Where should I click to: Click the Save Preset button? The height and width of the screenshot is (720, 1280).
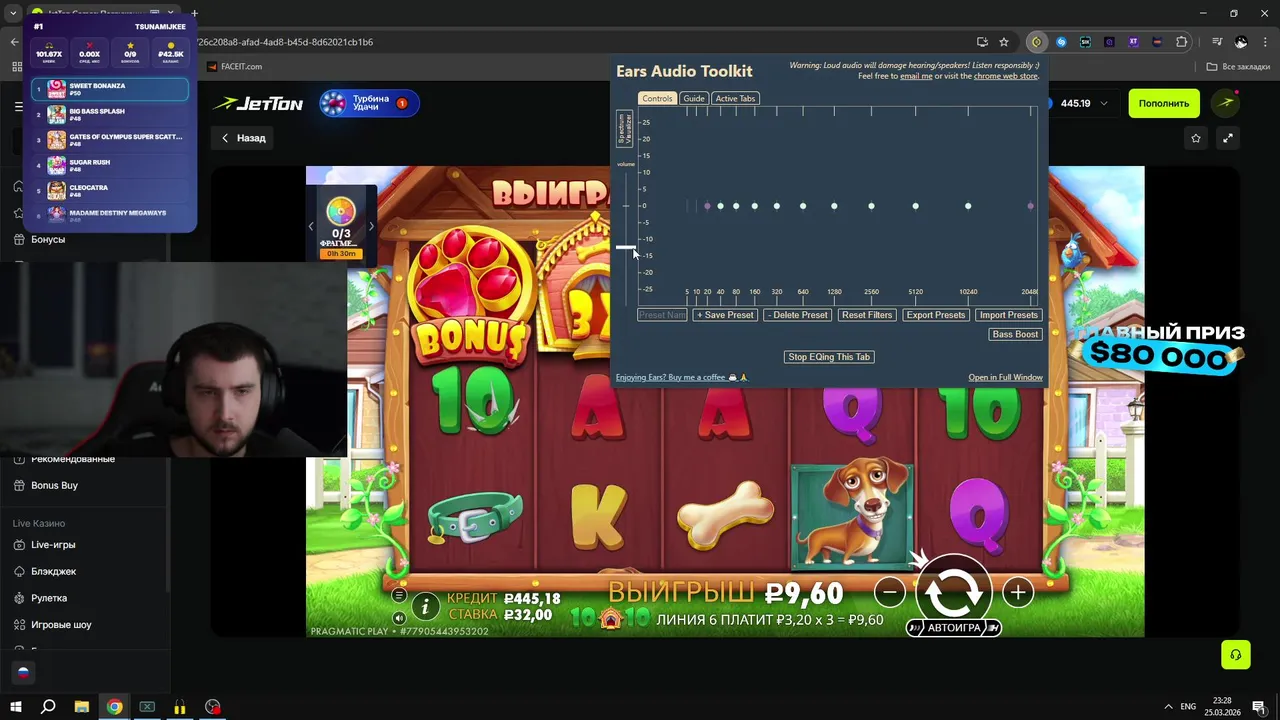[x=725, y=315]
